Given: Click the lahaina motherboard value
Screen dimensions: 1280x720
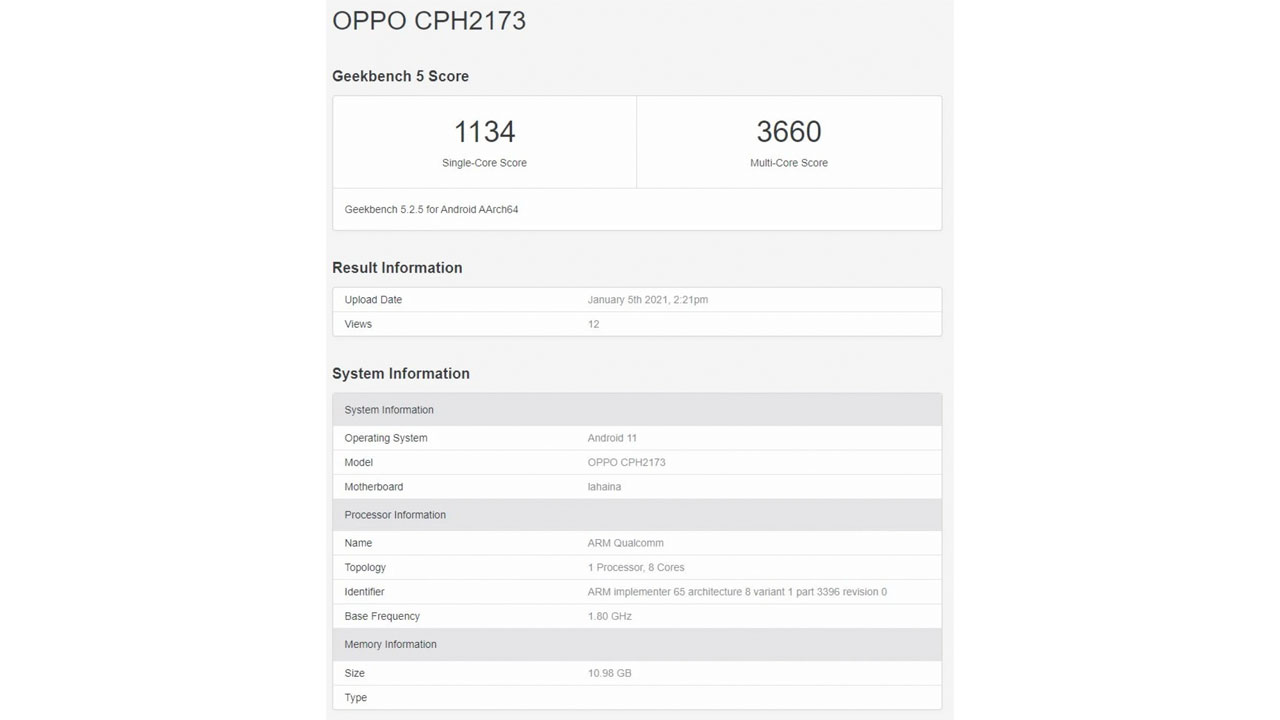Looking at the screenshot, I should 604,487.
